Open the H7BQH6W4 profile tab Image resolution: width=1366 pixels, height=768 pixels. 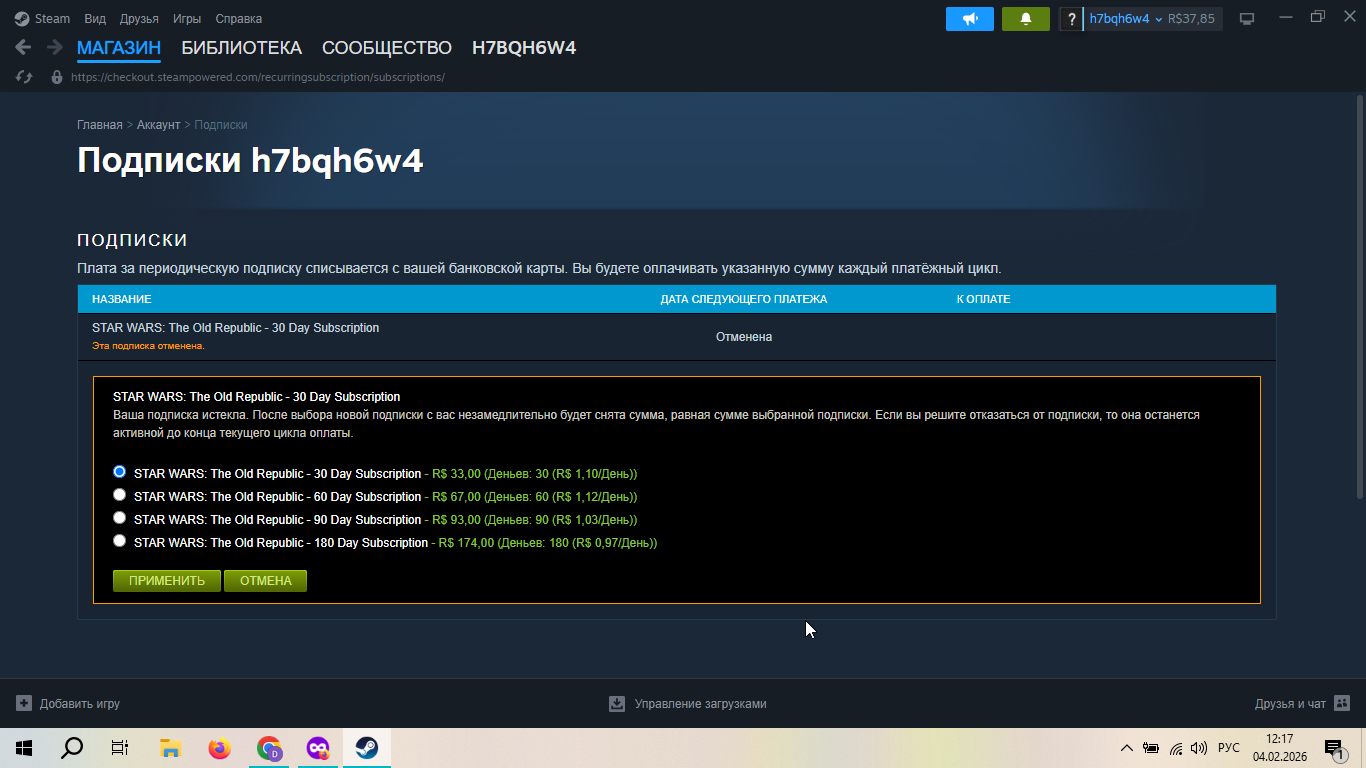[x=524, y=48]
